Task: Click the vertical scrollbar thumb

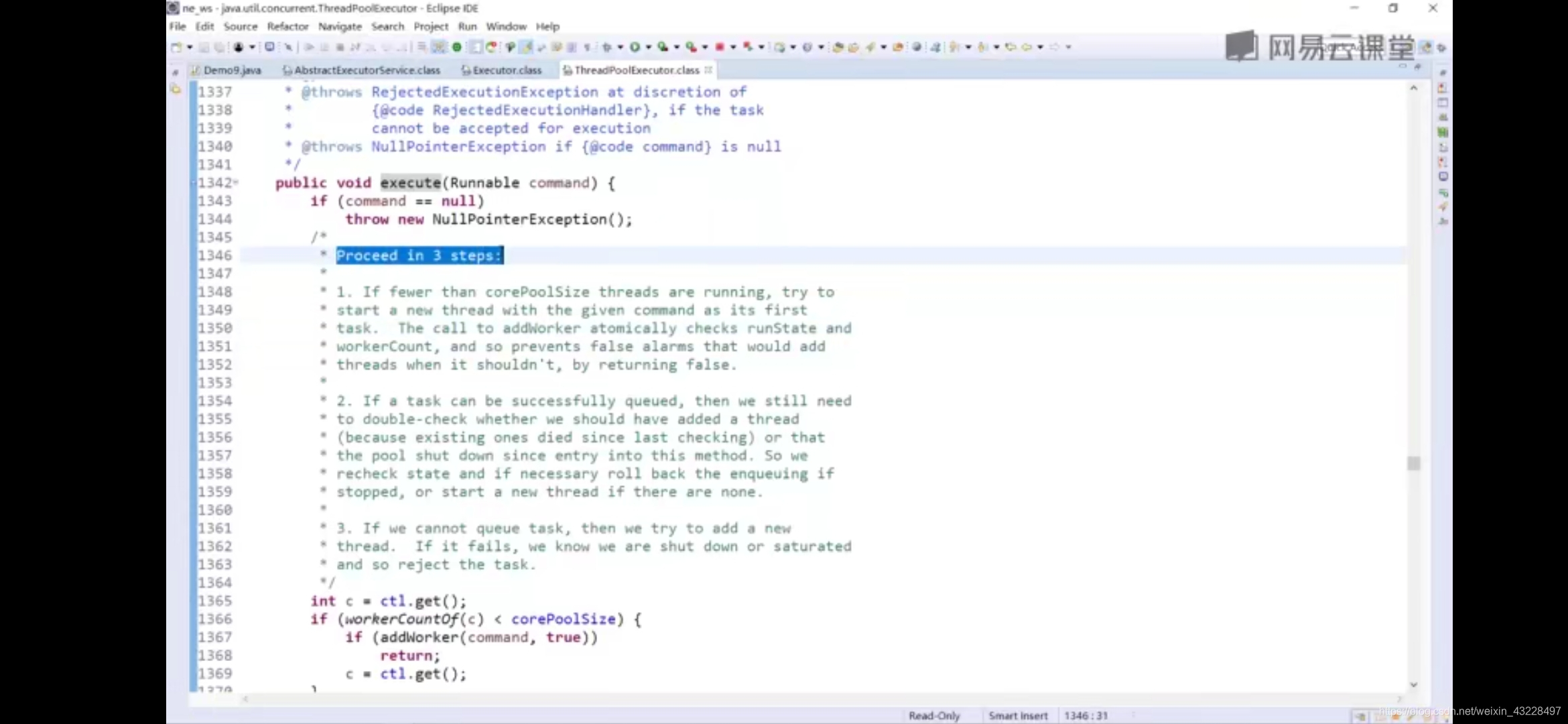Action: [1414, 463]
